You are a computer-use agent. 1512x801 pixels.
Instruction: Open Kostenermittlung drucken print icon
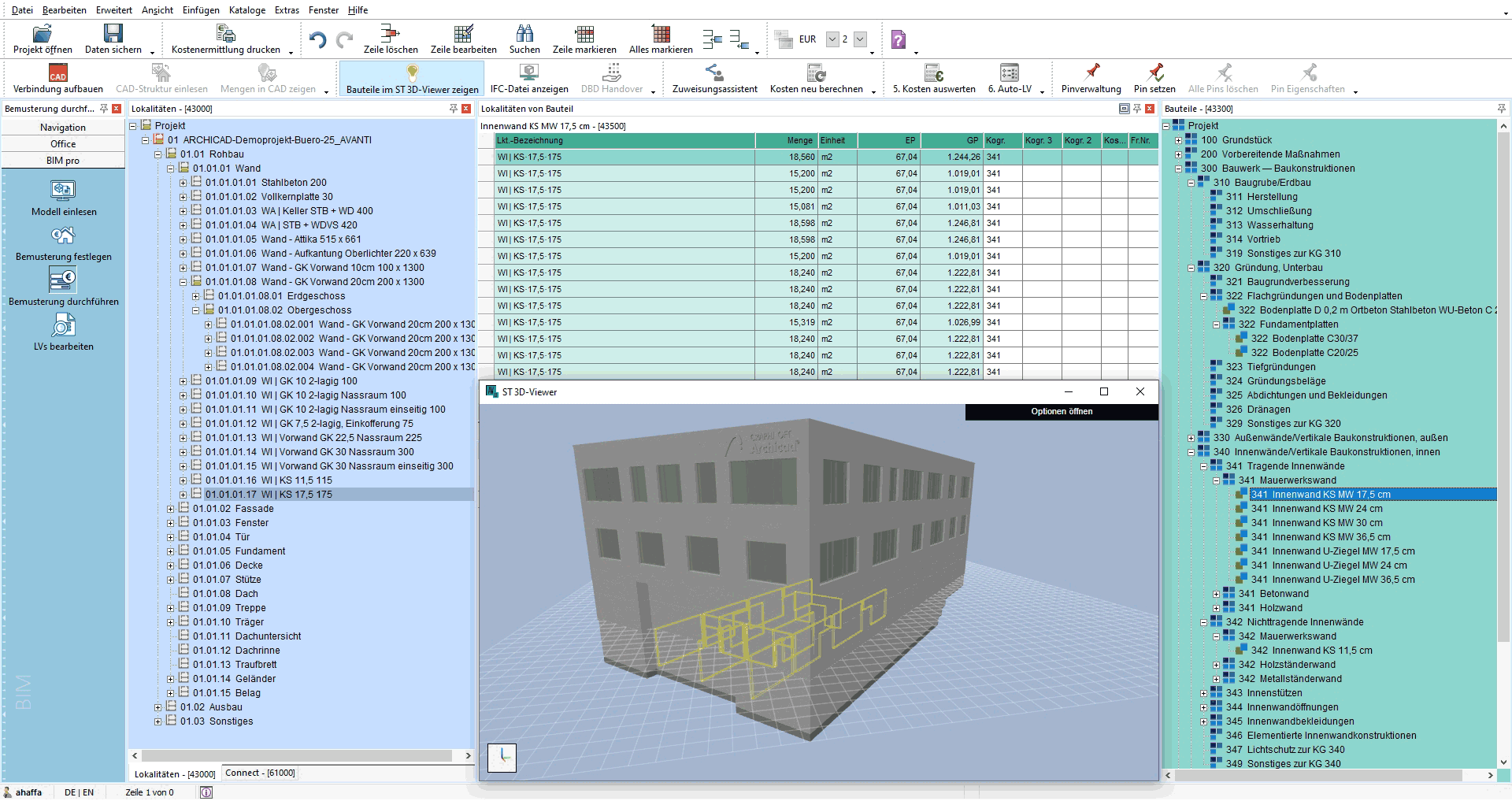click(225, 33)
